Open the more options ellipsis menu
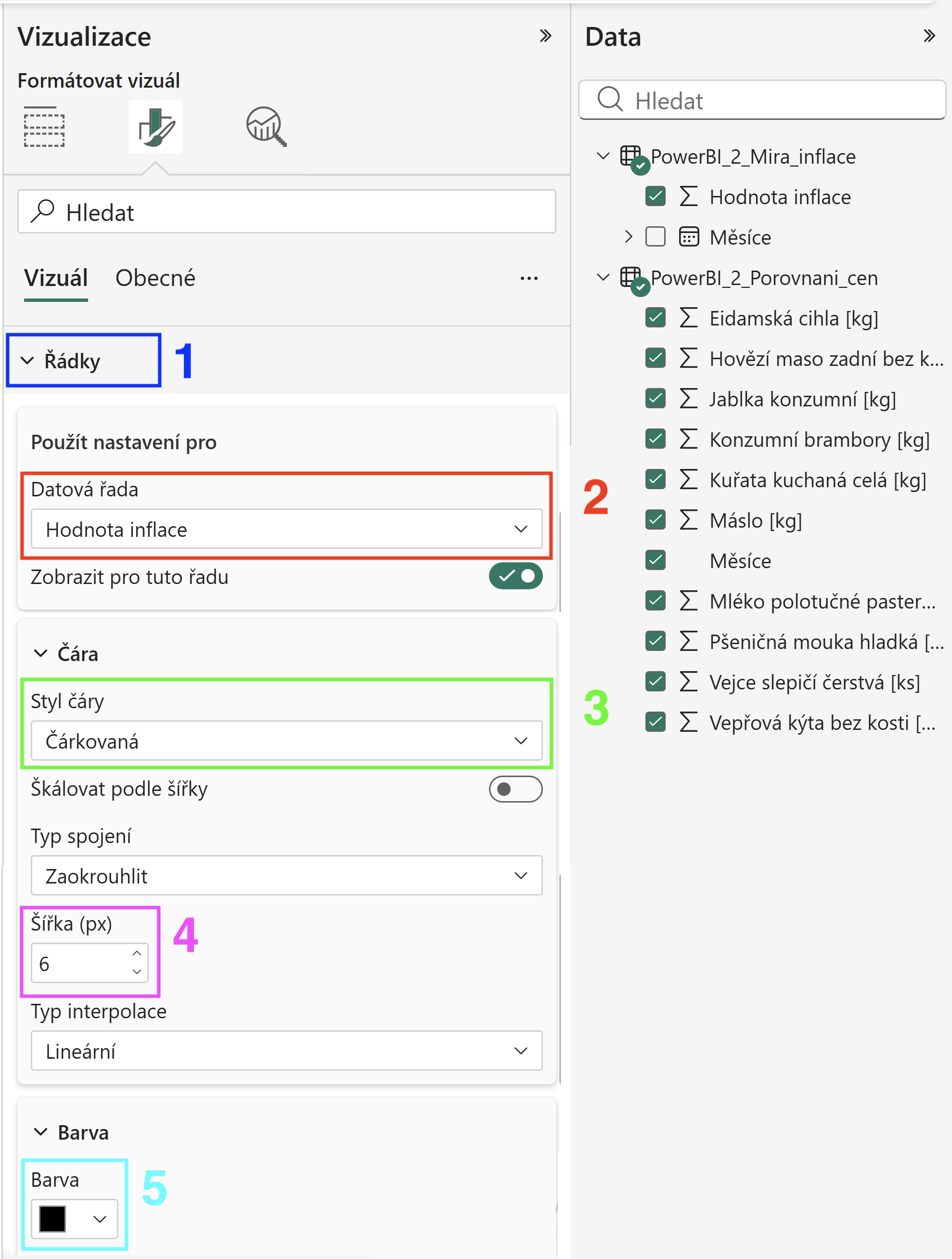The width and height of the screenshot is (952, 1259). (528, 278)
